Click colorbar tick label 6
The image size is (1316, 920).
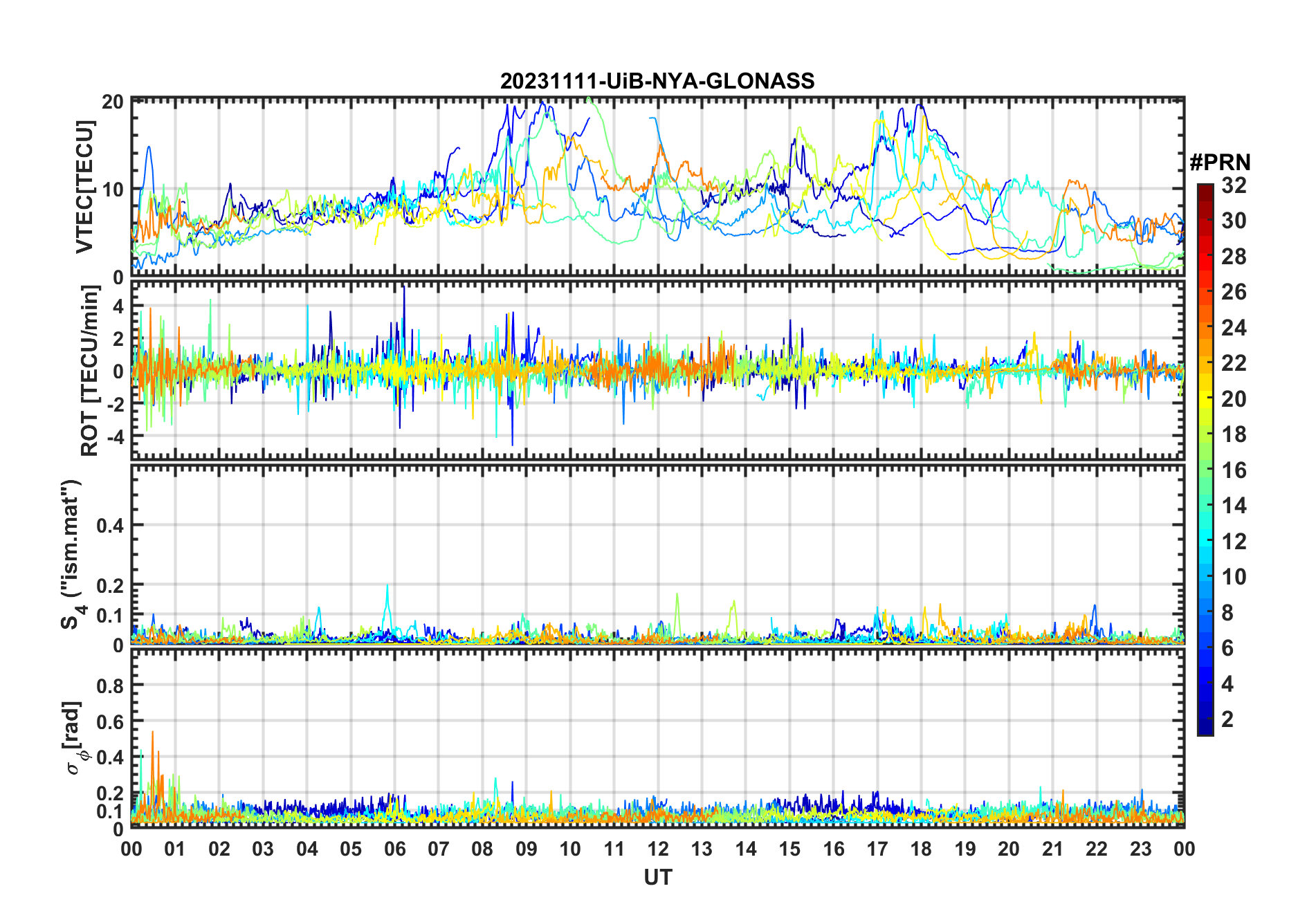(x=1227, y=647)
